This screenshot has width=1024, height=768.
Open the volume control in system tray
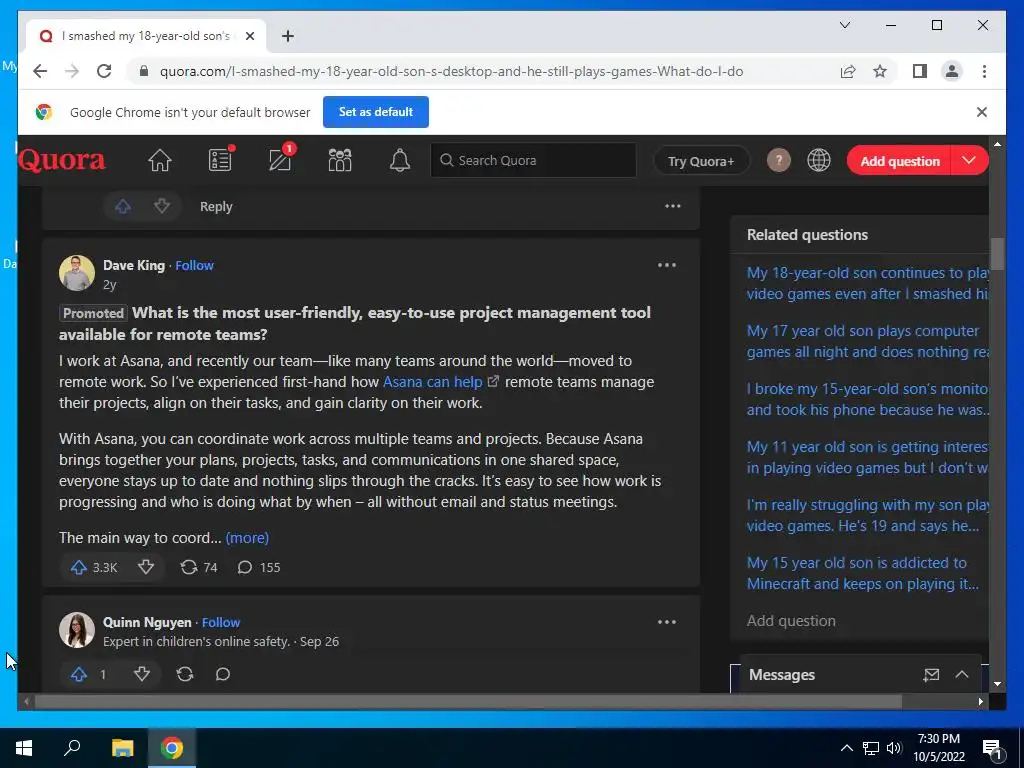pos(894,748)
